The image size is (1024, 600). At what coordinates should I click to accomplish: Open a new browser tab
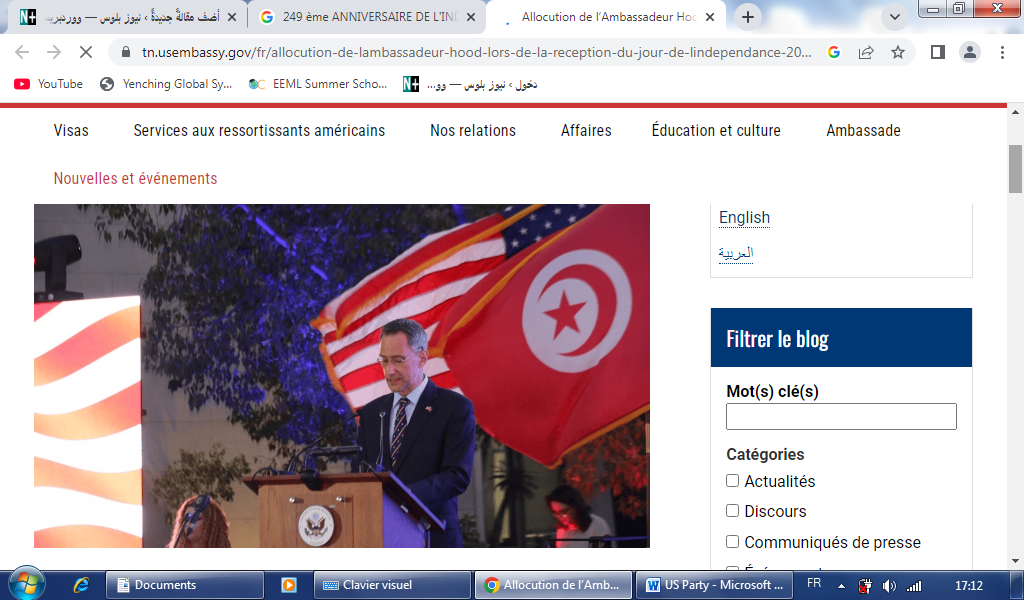click(748, 17)
